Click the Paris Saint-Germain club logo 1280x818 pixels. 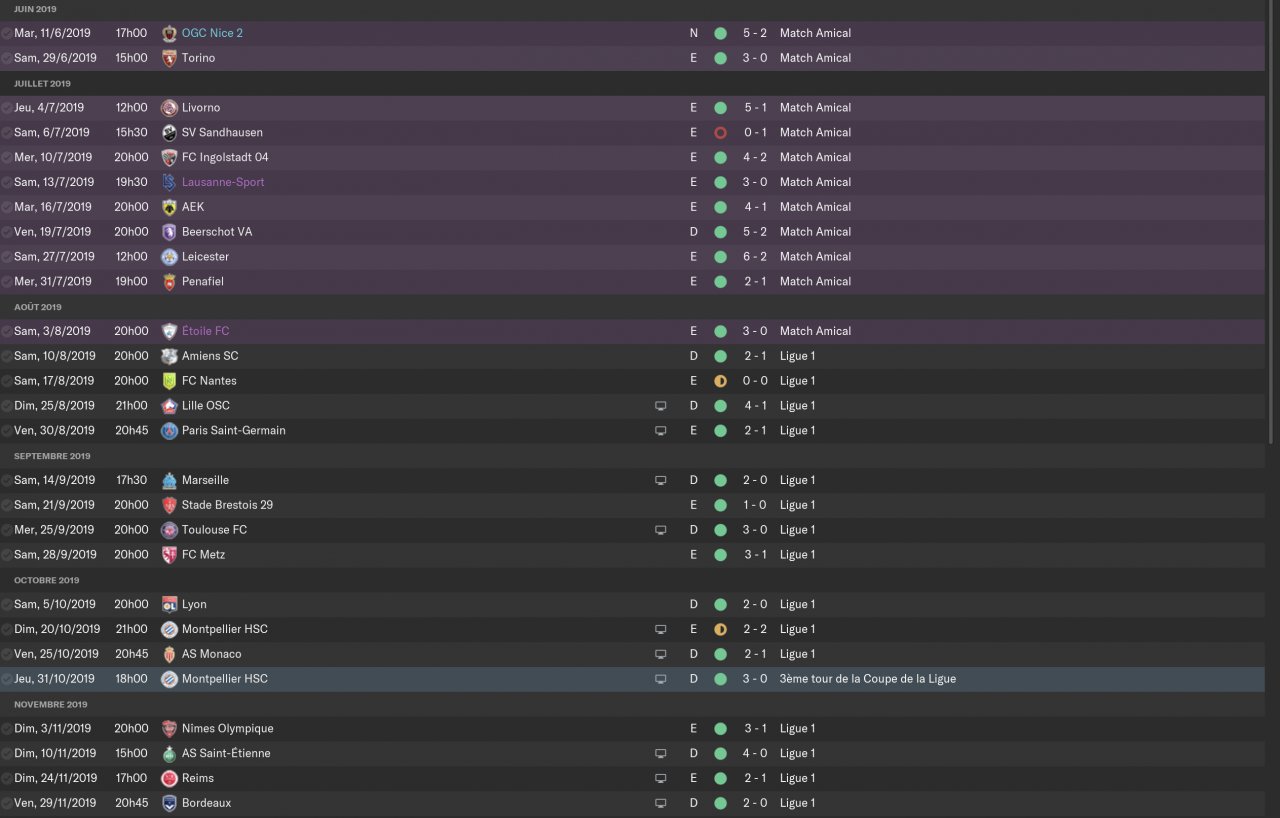[x=169, y=431]
